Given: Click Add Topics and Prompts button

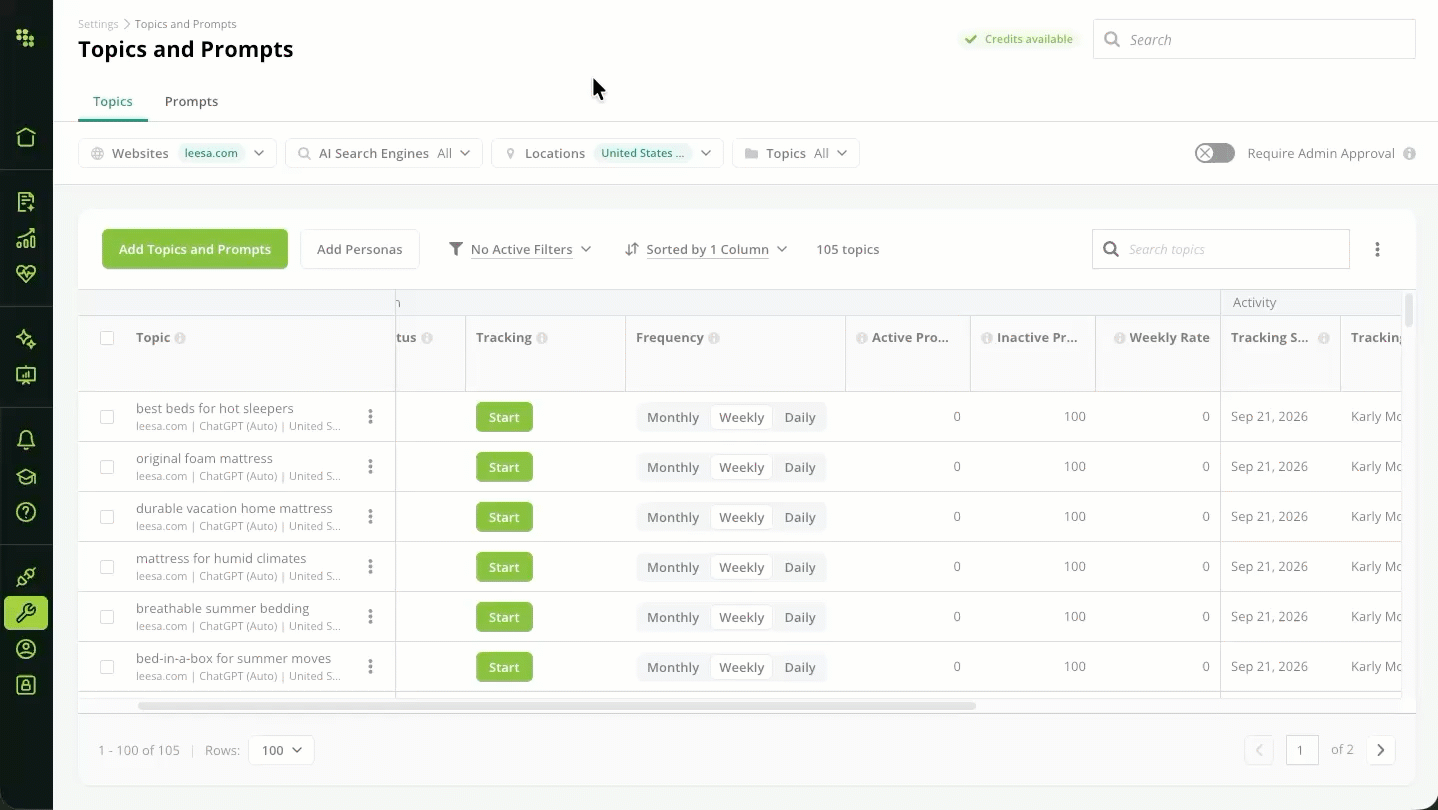Looking at the screenshot, I should pyautogui.click(x=195, y=249).
